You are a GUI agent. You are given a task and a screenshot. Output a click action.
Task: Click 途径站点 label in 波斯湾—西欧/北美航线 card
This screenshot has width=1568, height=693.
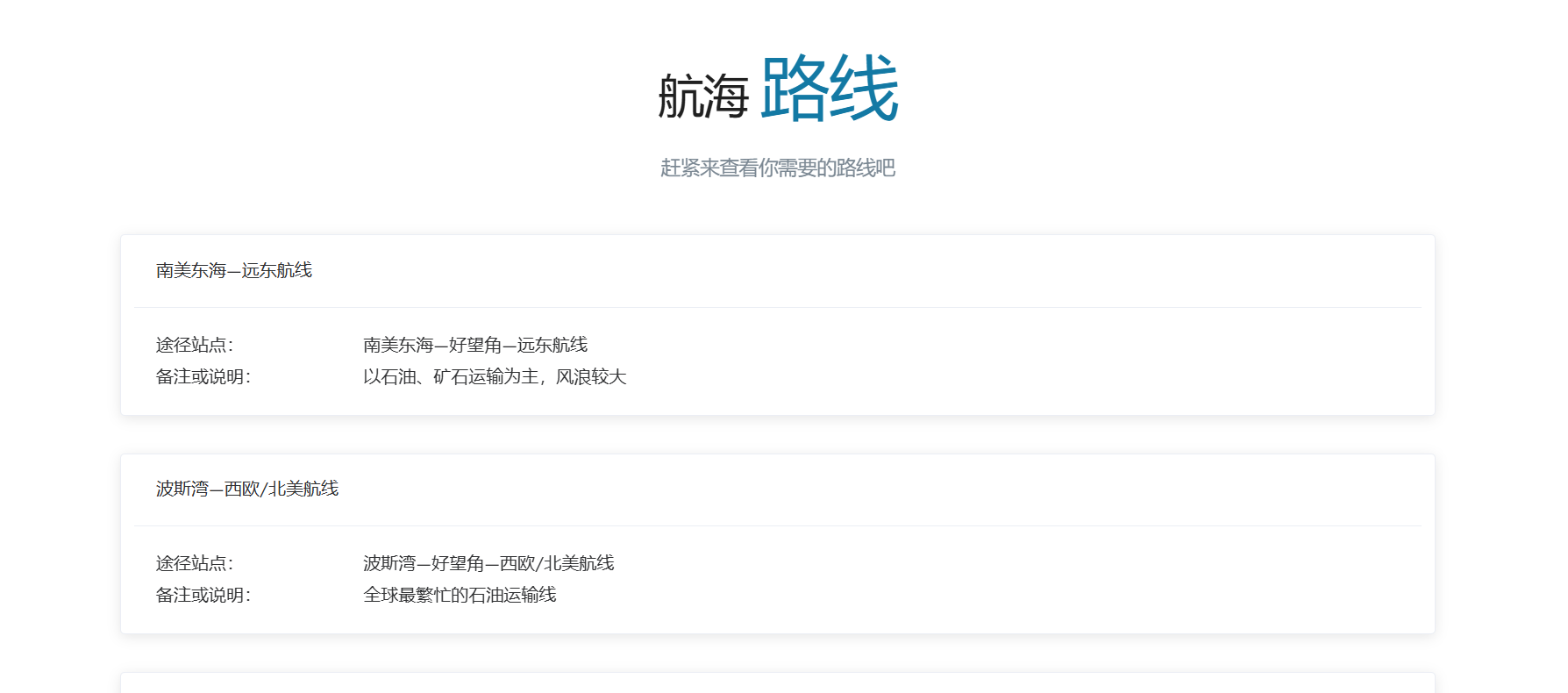(195, 563)
